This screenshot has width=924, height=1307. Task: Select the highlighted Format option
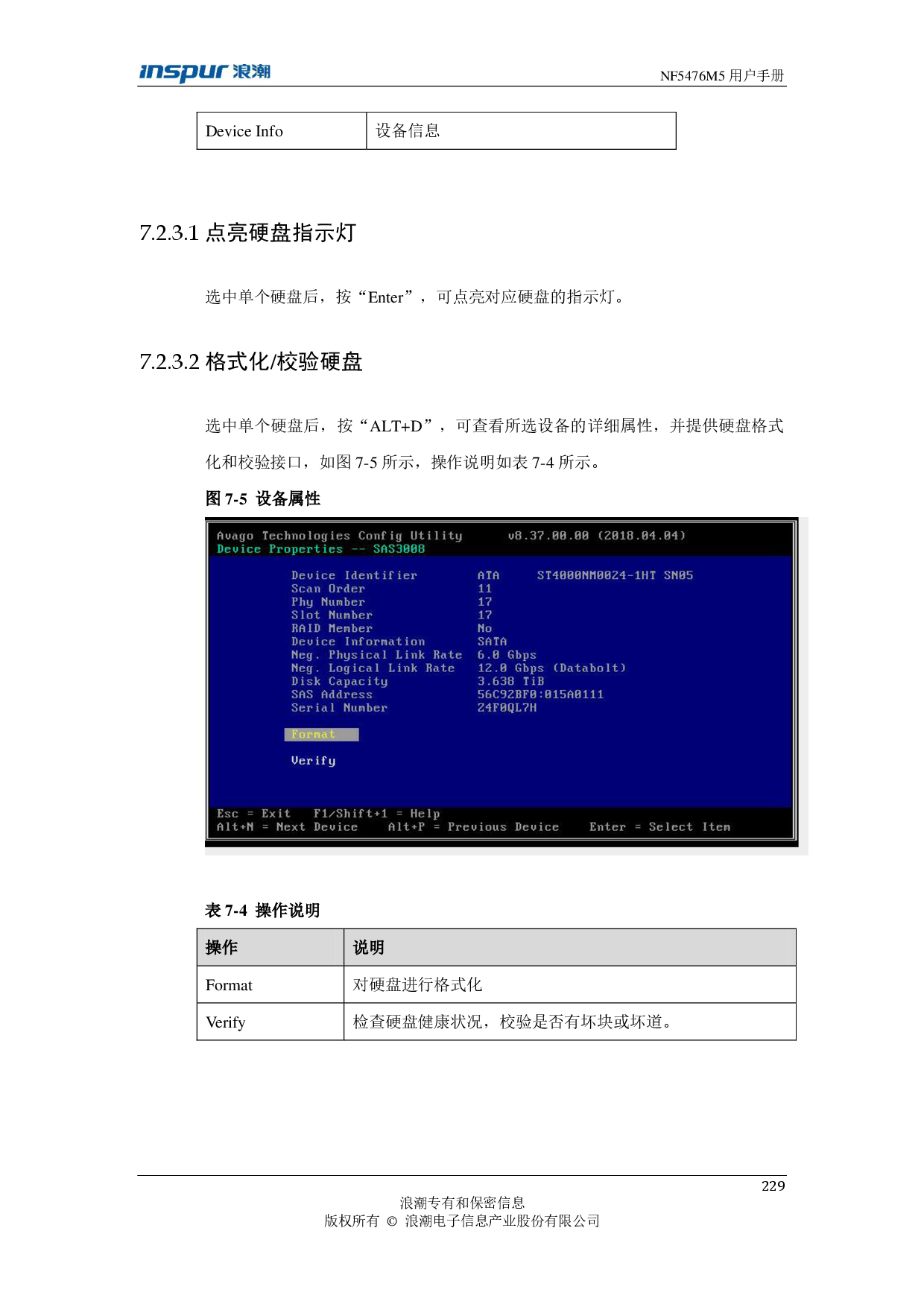(320, 735)
